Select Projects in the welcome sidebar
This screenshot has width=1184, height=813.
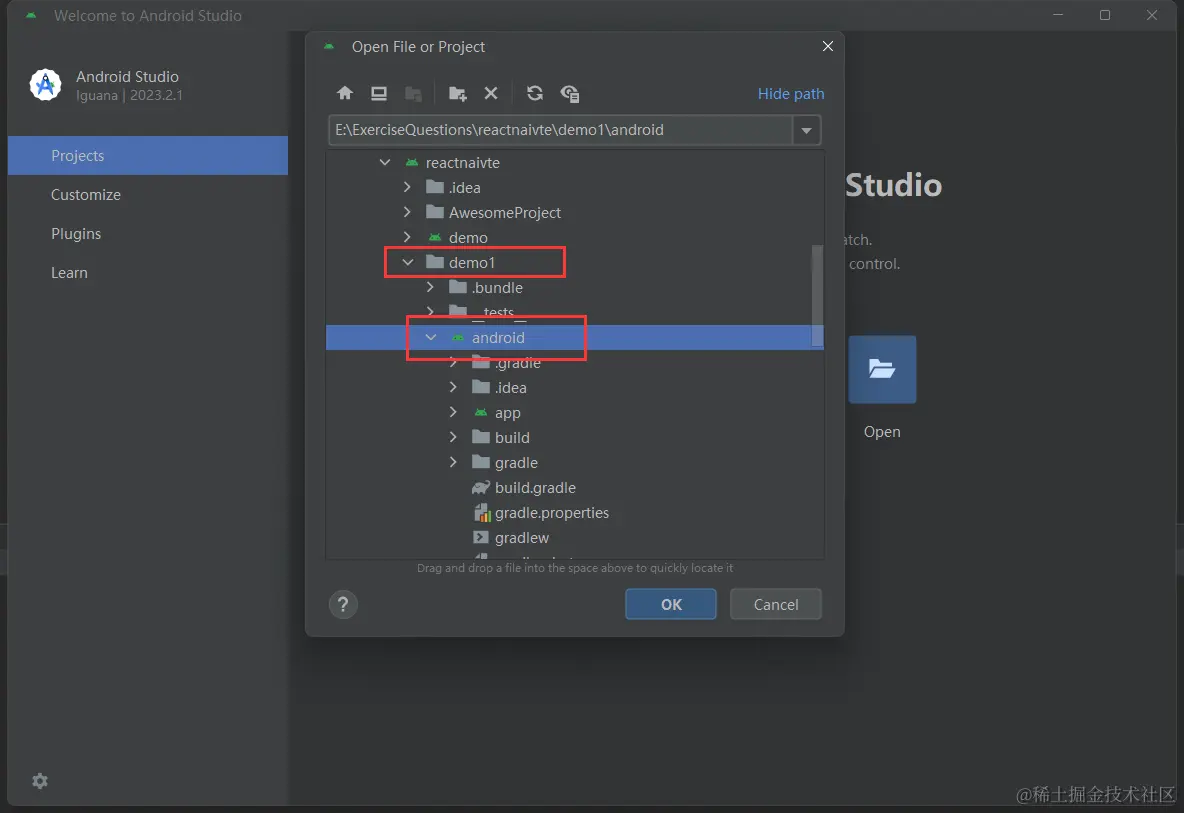pyautogui.click(x=148, y=156)
